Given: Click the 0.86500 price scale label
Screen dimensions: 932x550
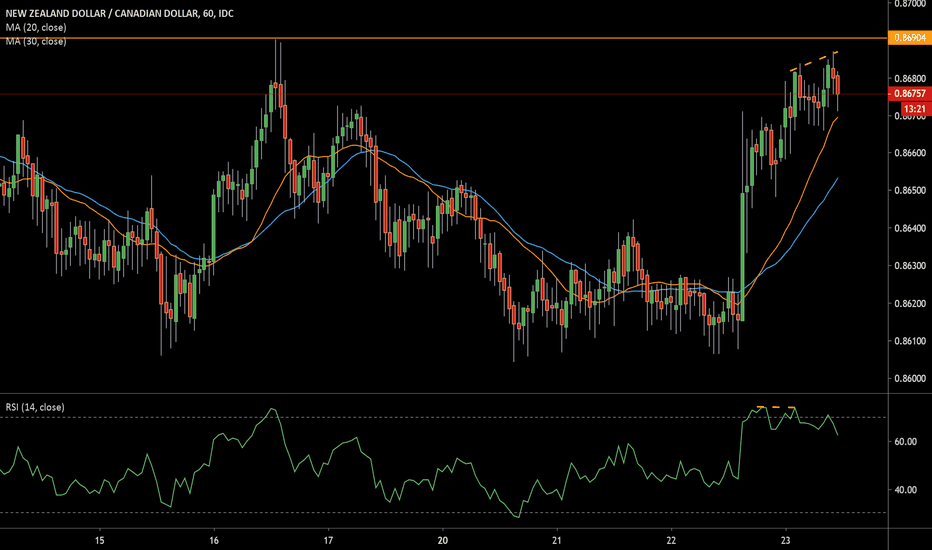Looking at the screenshot, I should point(908,190).
